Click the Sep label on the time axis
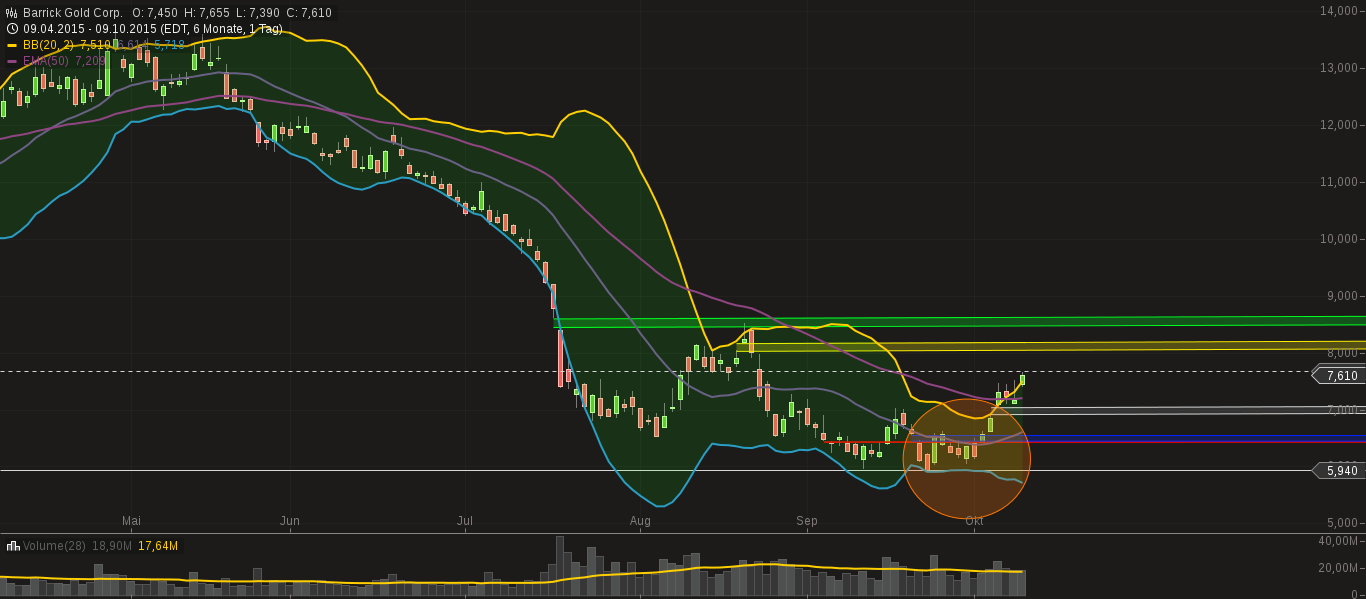Screen dimensions: 1366x599 point(807,521)
